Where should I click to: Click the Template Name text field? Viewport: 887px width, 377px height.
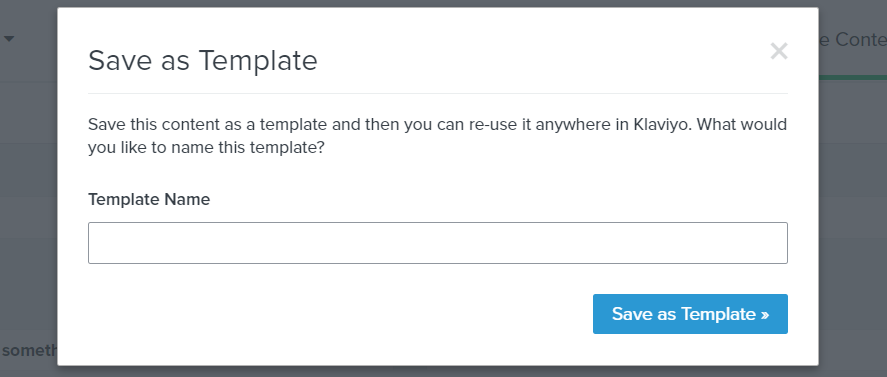point(437,243)
